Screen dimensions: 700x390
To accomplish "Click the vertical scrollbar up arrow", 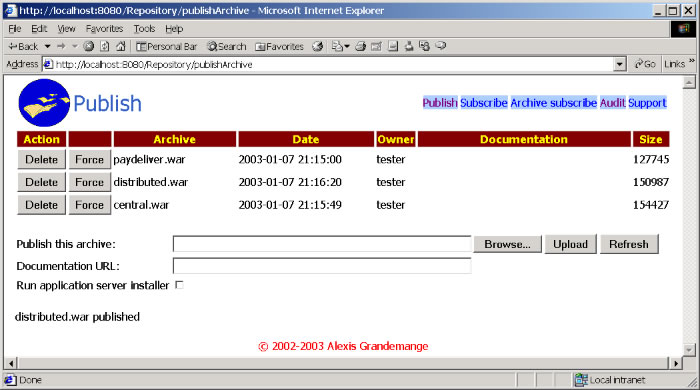I will click(689, 82).
